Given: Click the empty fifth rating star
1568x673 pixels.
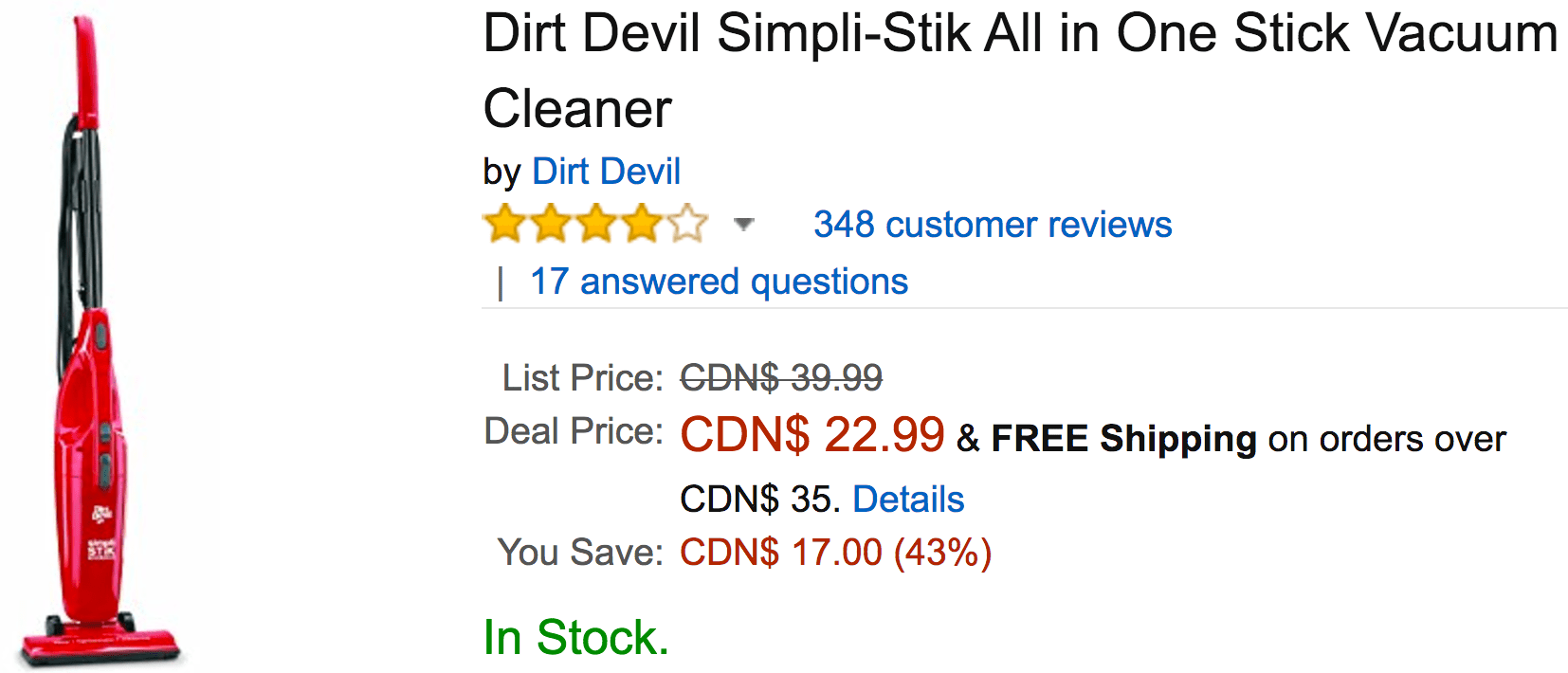Looking at the screenshot, I should point(687,225).
